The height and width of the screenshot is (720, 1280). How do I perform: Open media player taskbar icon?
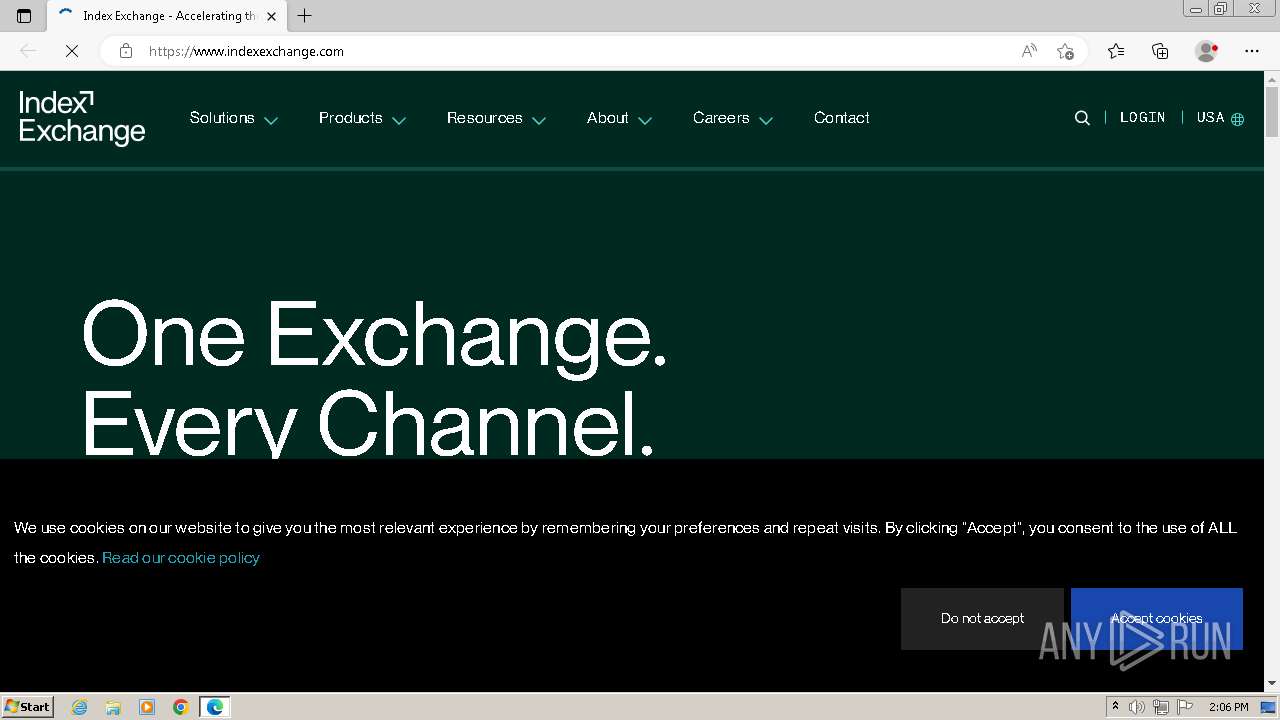(x=147, y=707)
